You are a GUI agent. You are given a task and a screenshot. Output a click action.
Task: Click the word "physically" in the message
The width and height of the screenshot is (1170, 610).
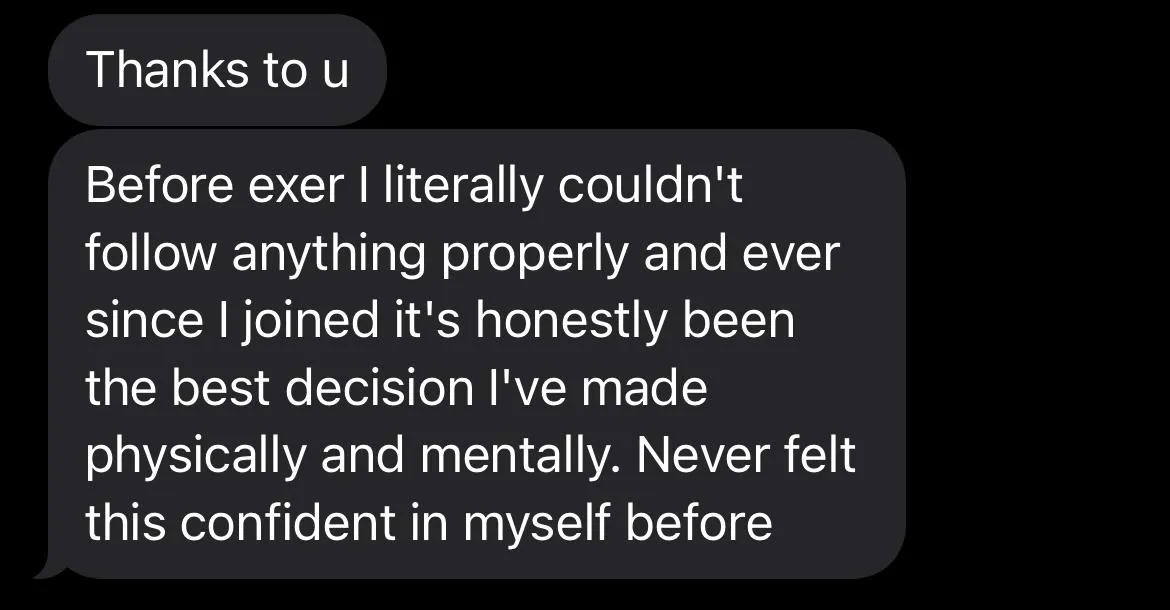pos(196,457)
